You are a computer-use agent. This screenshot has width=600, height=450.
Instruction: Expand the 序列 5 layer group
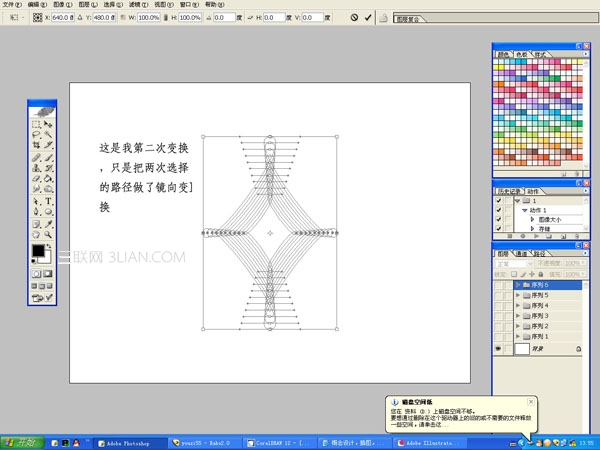click(518, 295)
